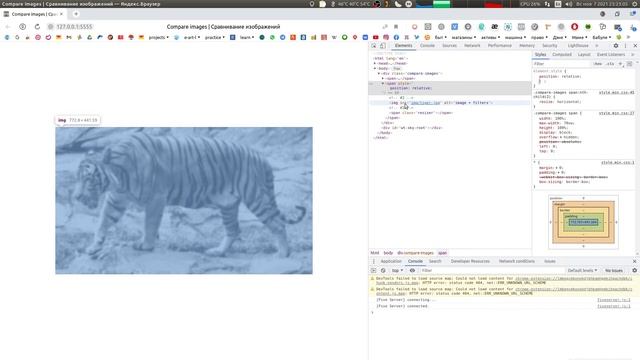This screenshot has height=360, width=640.
Task: Click body in the breadcrumb bar
Action: point(388,253)
